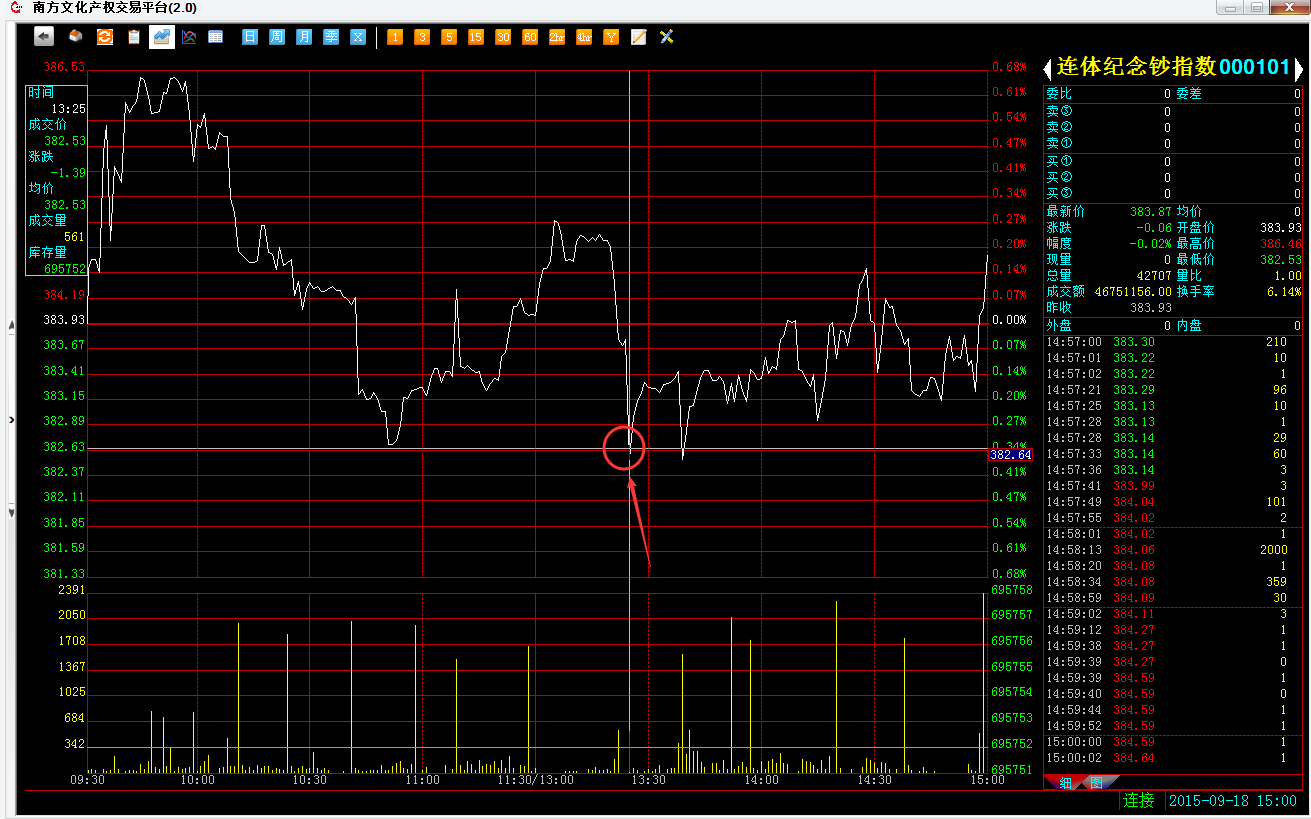This screenshot has width=1311, height=819.
Task: Click the 连接 connection status indicator
Action: click(x=1138, y=800)
